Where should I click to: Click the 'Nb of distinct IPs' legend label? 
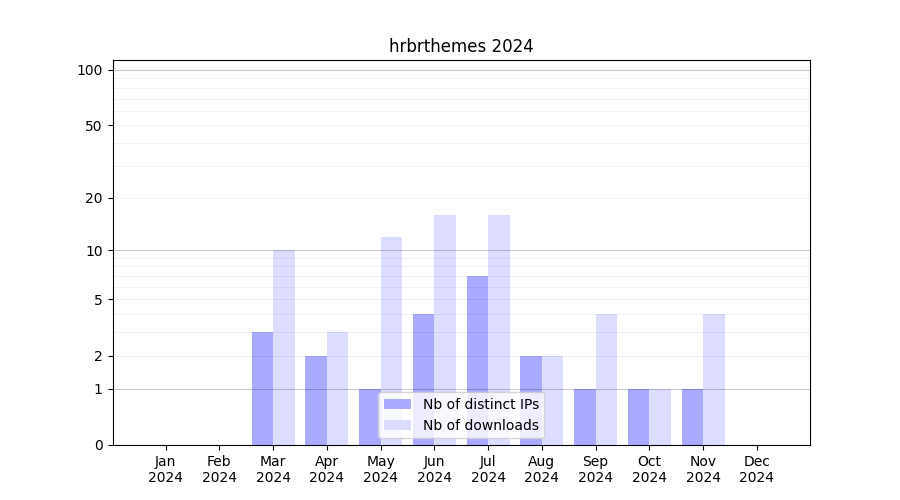[x=480, y=404]
